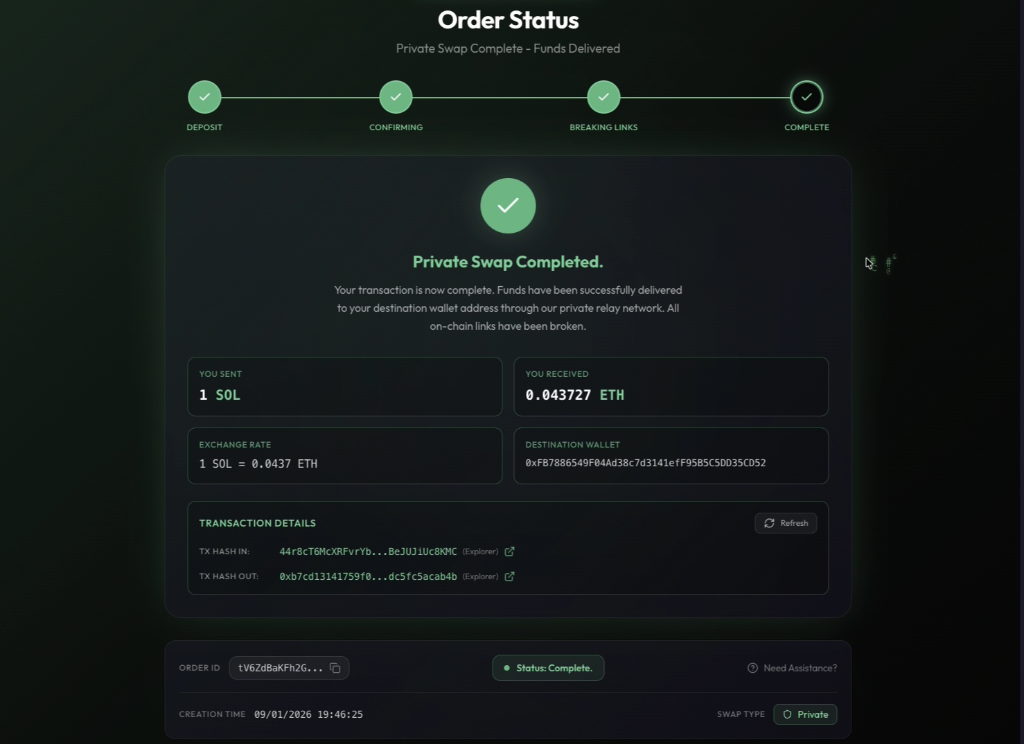Image resolution: width=1024 pixels, height=744 pixels.
Task: Click the Deposit step checkmark circle
Action: coord(204,97)
